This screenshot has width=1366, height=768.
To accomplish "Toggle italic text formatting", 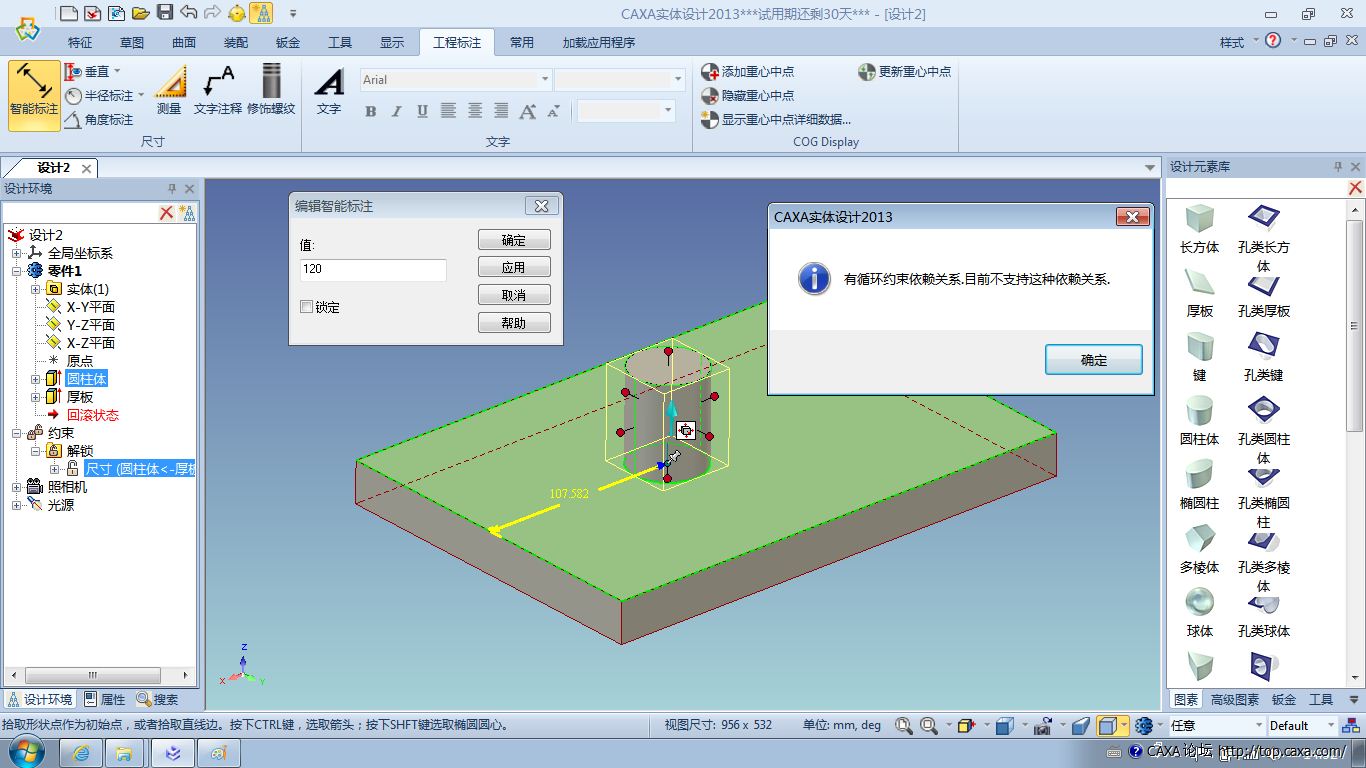I will coord(397,111).
